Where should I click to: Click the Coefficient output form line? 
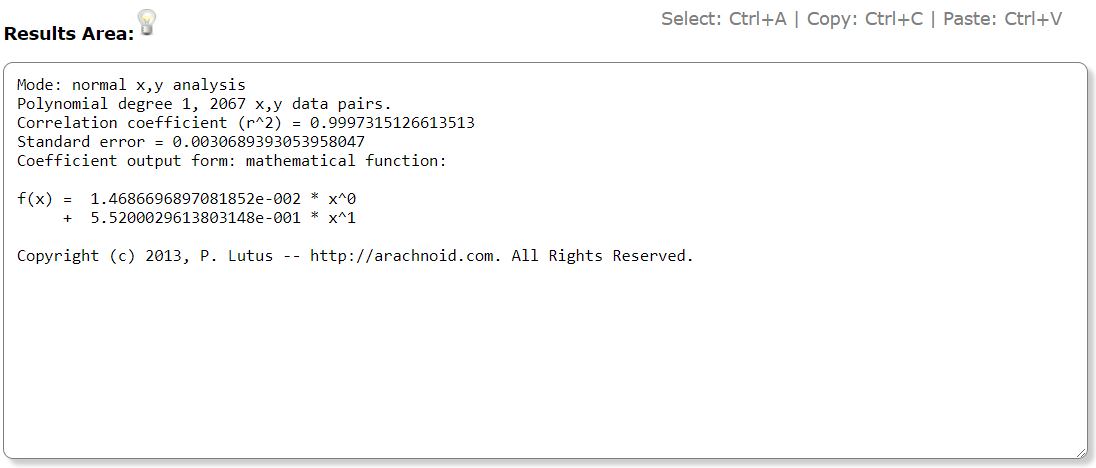click(x=231, y=161)
